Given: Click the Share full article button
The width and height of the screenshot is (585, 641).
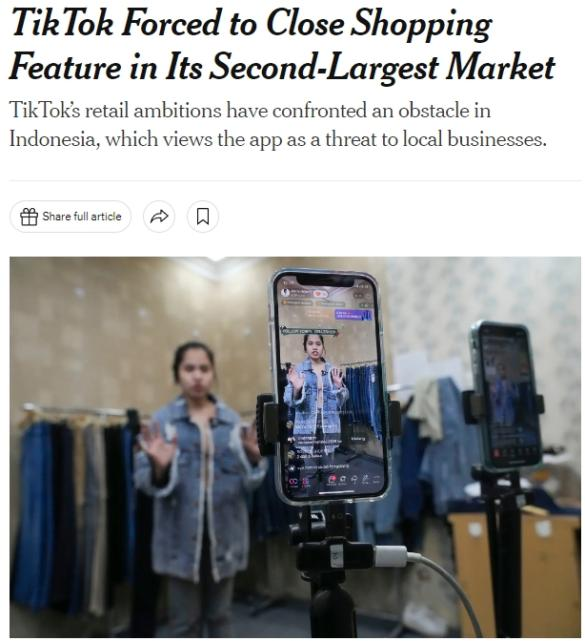Looking at the screenshot, I should click(70, 217).
